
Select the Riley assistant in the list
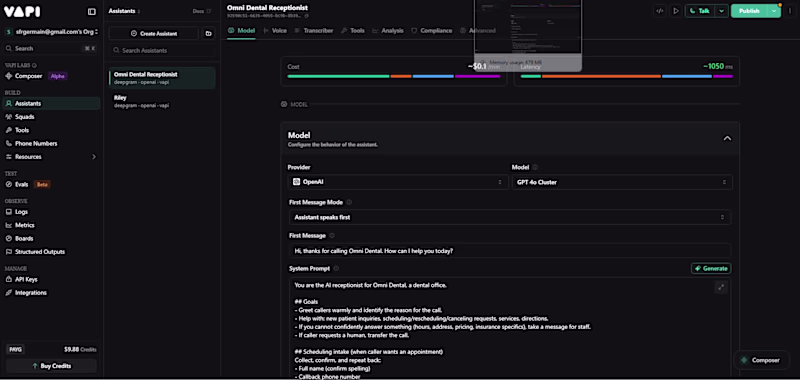162,101
